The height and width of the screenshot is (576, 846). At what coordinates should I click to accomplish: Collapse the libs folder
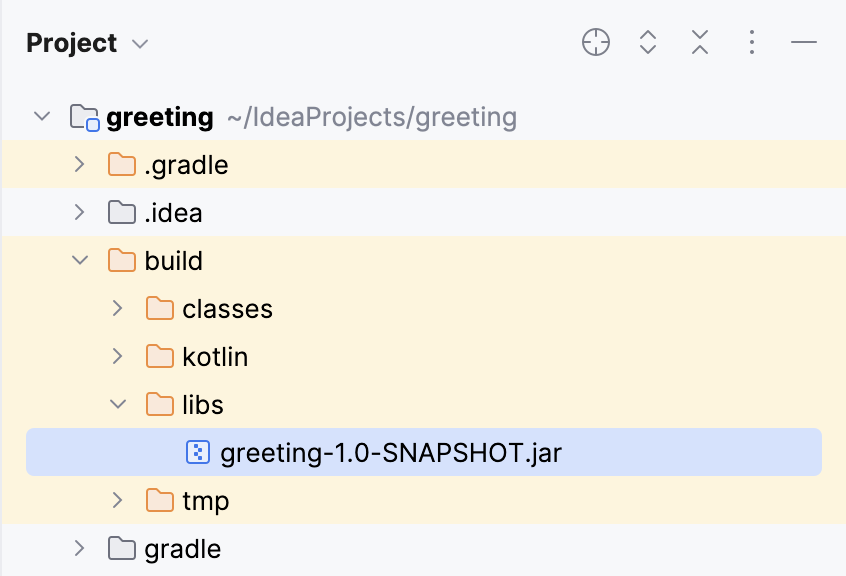point(117,404)
